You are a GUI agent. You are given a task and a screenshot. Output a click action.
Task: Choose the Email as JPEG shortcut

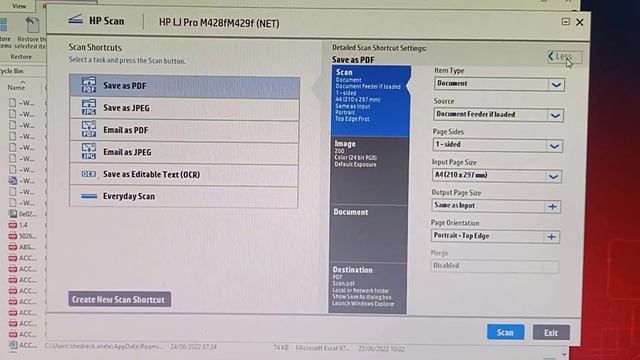[184, 152]
